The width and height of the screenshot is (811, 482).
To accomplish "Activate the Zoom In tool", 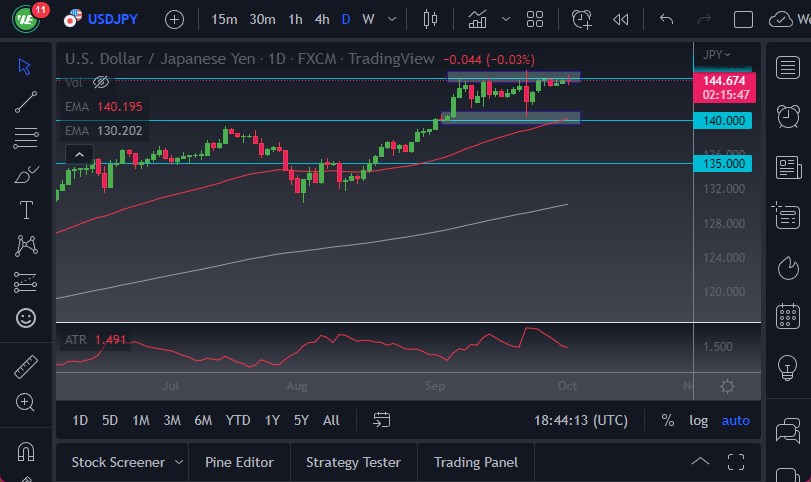I will (26, 402).
